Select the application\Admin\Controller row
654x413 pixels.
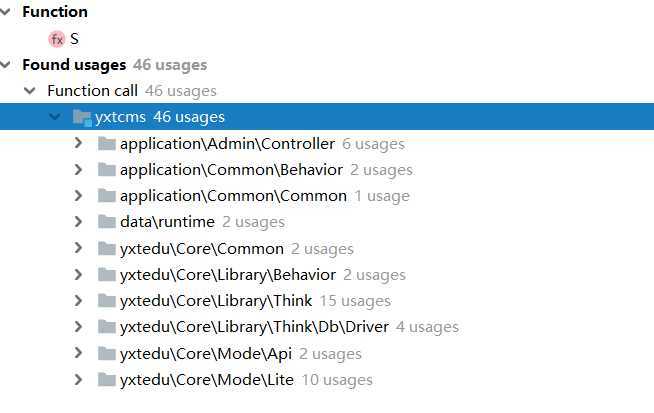tap(227, 144)
